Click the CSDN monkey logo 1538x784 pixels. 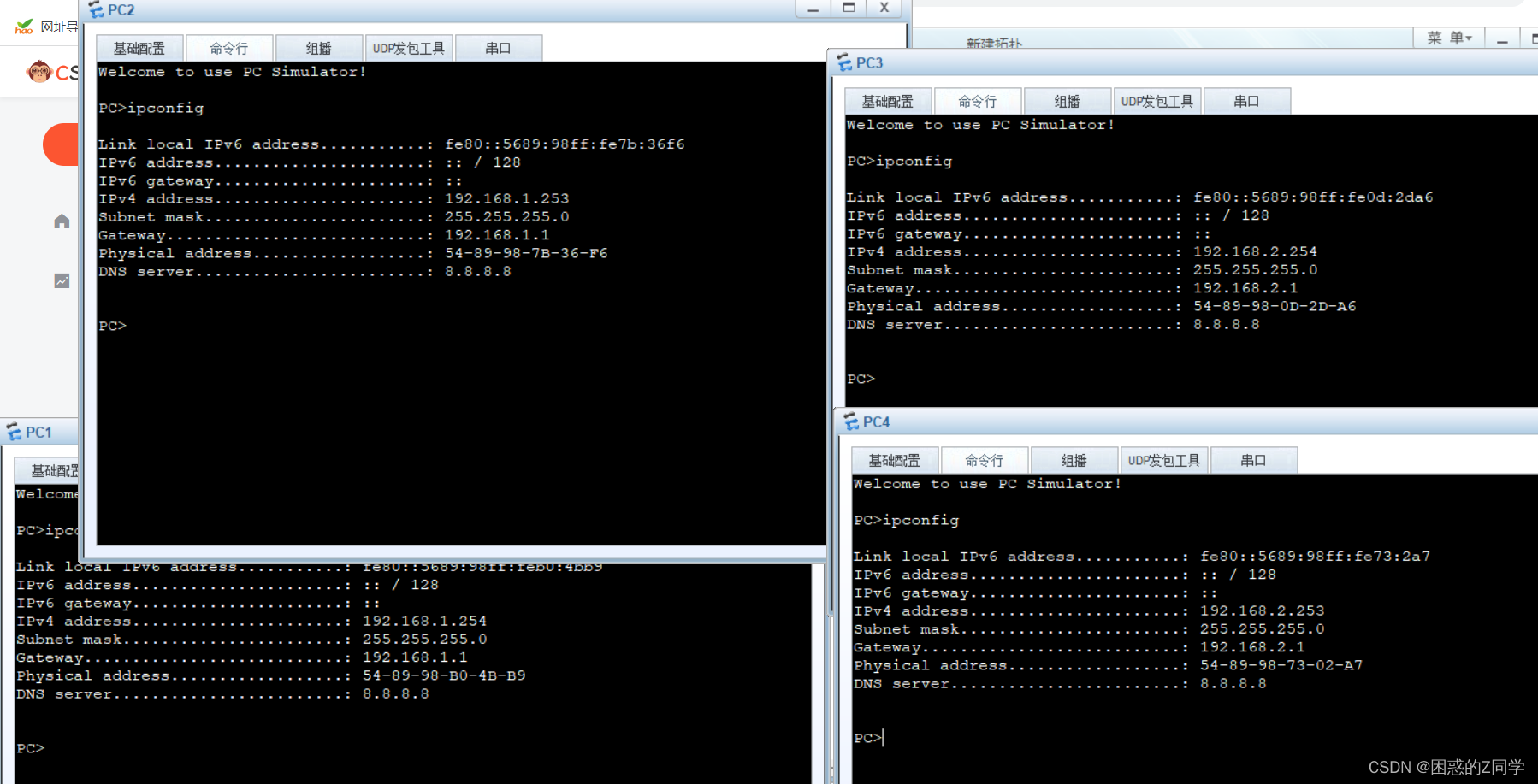tap(39, 72)
